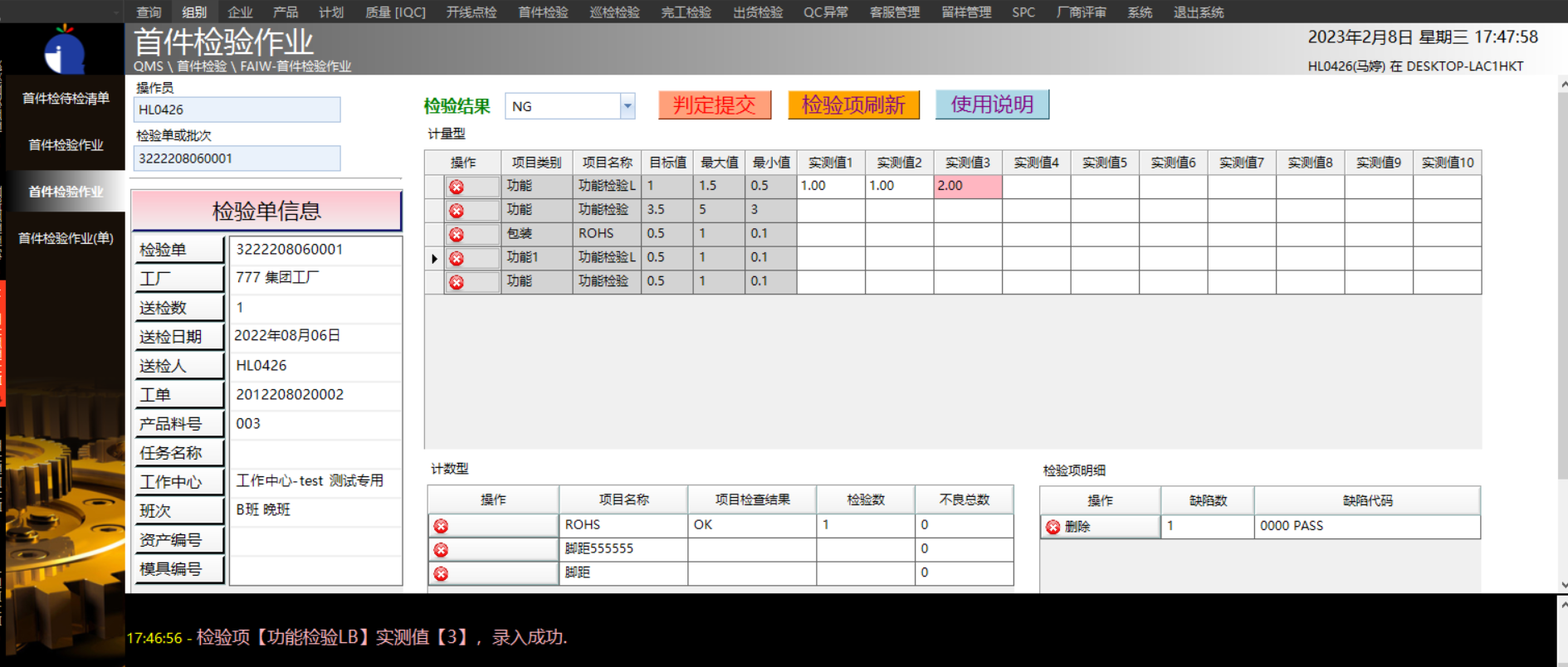Click the application logo at top left
Image resolution: width=1568 pixels, height=667 pixels.
click(x=65, y=51)
